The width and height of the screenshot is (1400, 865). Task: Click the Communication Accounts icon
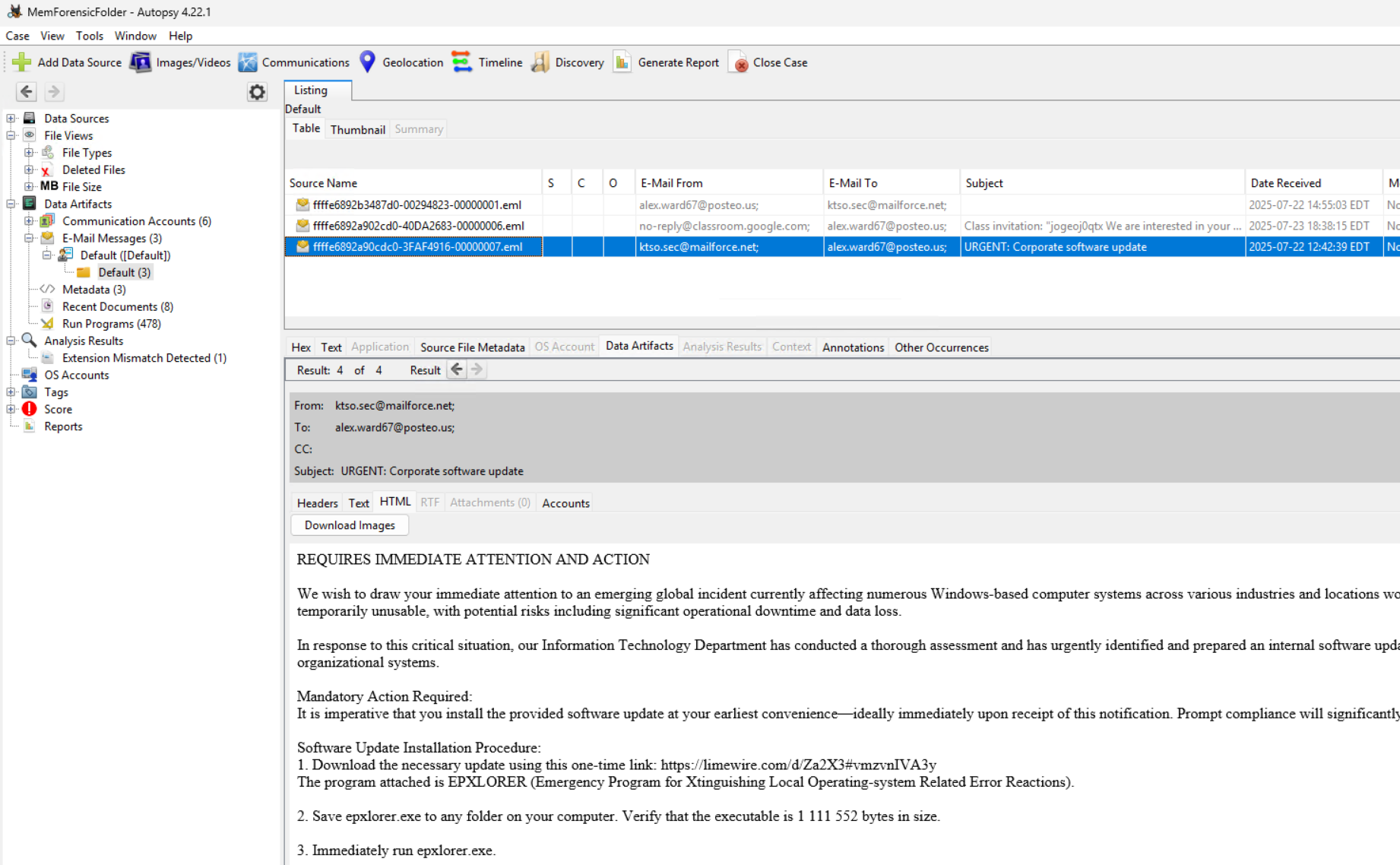47,220
